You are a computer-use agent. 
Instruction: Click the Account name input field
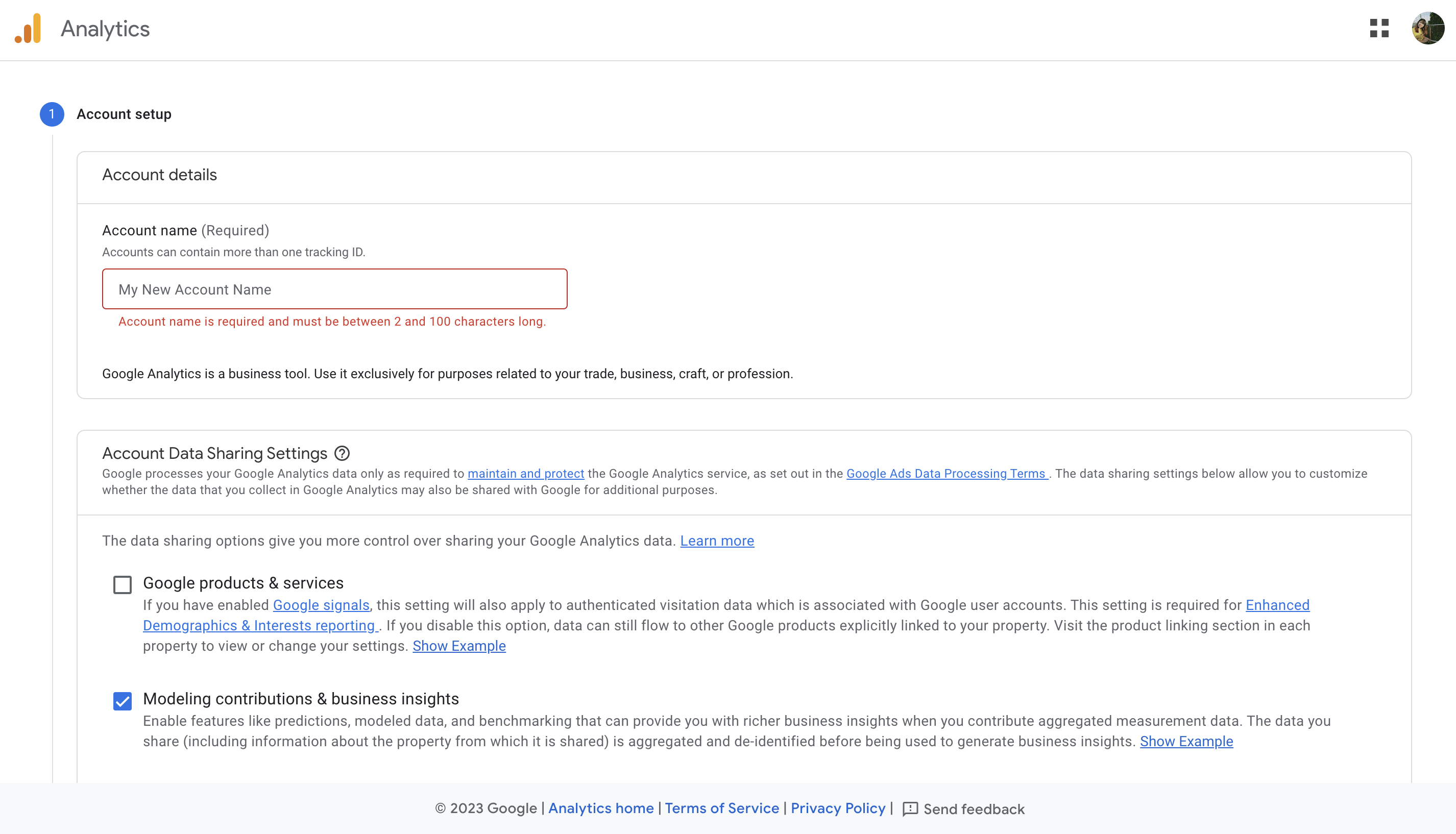tap(334, 289)
